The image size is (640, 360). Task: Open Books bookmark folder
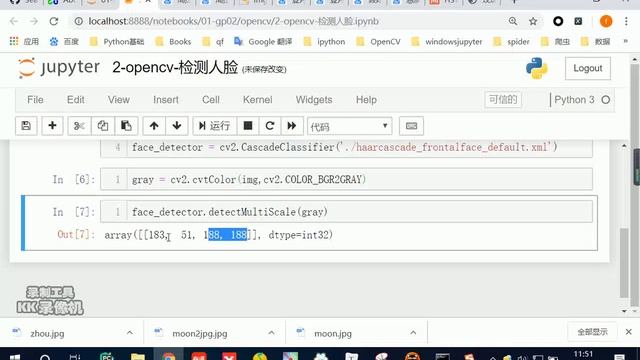[173, 42]
